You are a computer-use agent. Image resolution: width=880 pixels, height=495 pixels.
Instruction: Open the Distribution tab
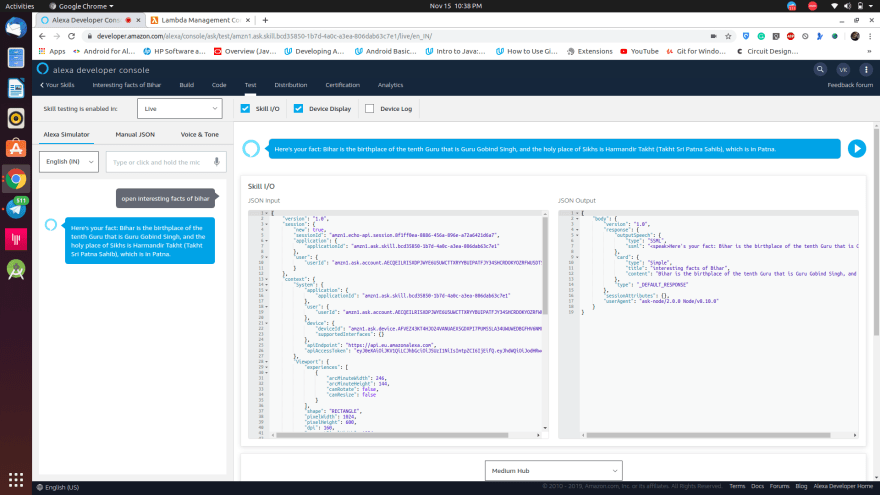(x=291, y=85)
